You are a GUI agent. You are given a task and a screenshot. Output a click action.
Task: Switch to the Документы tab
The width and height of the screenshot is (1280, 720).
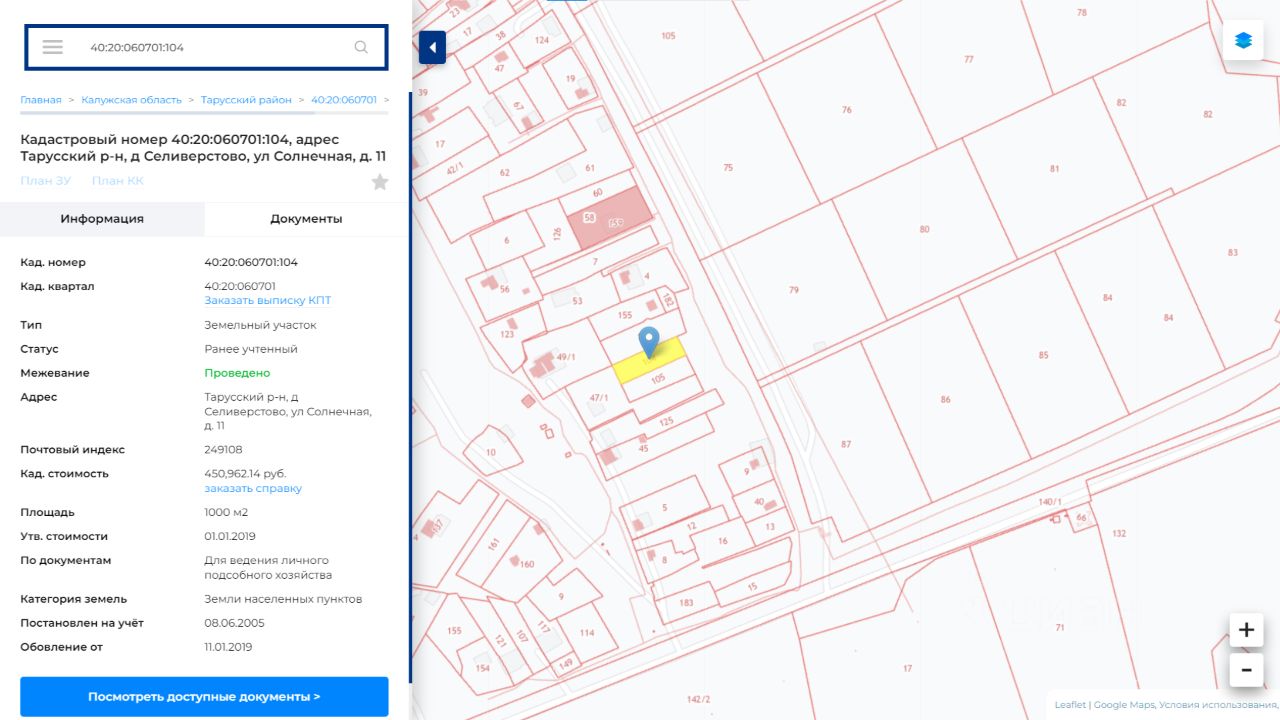pos(306,219)
